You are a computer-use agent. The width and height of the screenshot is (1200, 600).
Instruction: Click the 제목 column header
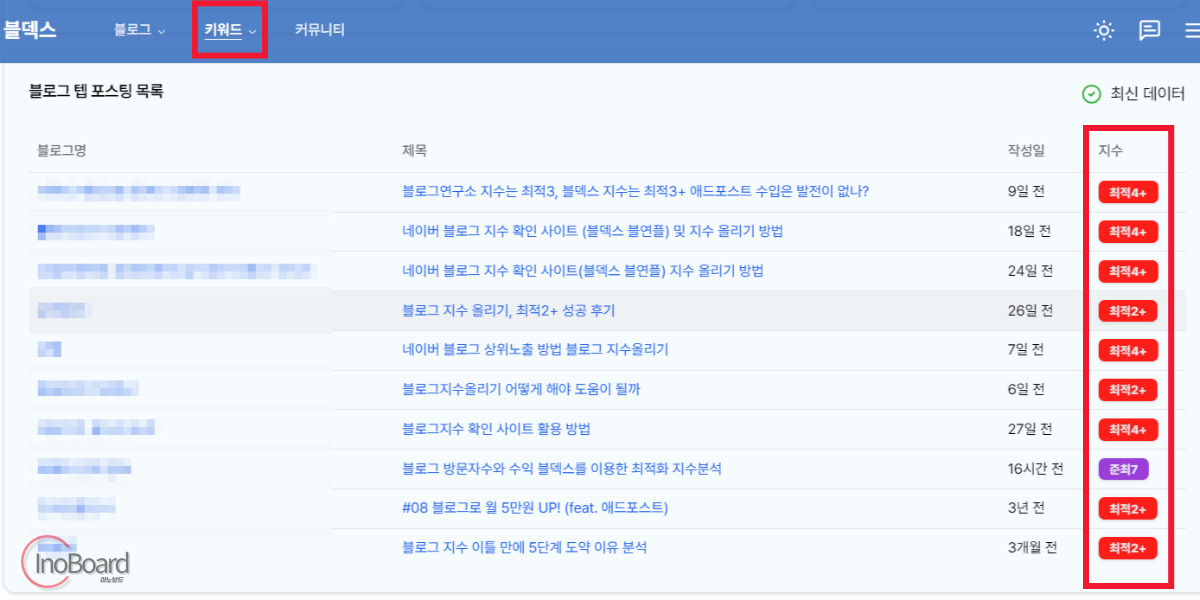pyautogui.click(x=414, y=151)
